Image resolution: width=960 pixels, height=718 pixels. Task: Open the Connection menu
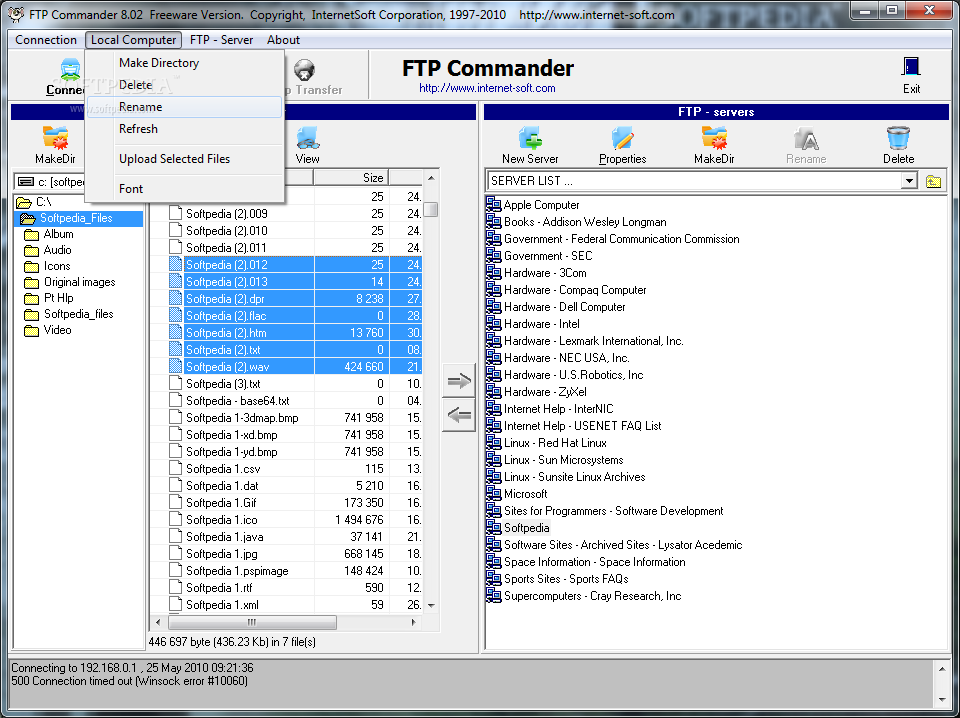click(x=46, y=40)
